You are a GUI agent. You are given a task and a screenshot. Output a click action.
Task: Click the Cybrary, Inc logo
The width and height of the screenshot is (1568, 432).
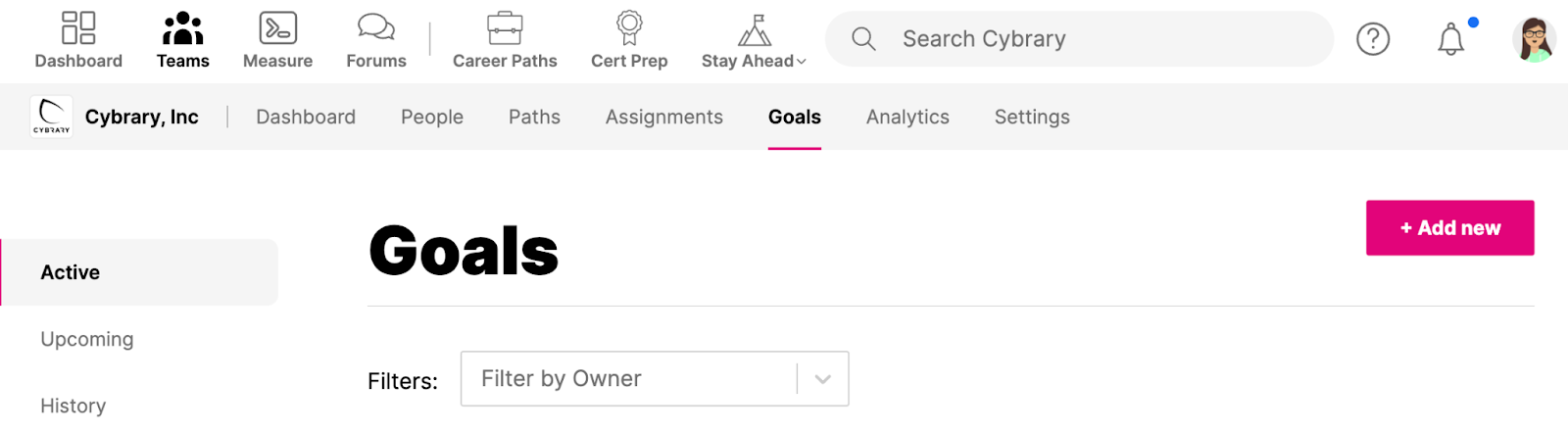point(51,117)
